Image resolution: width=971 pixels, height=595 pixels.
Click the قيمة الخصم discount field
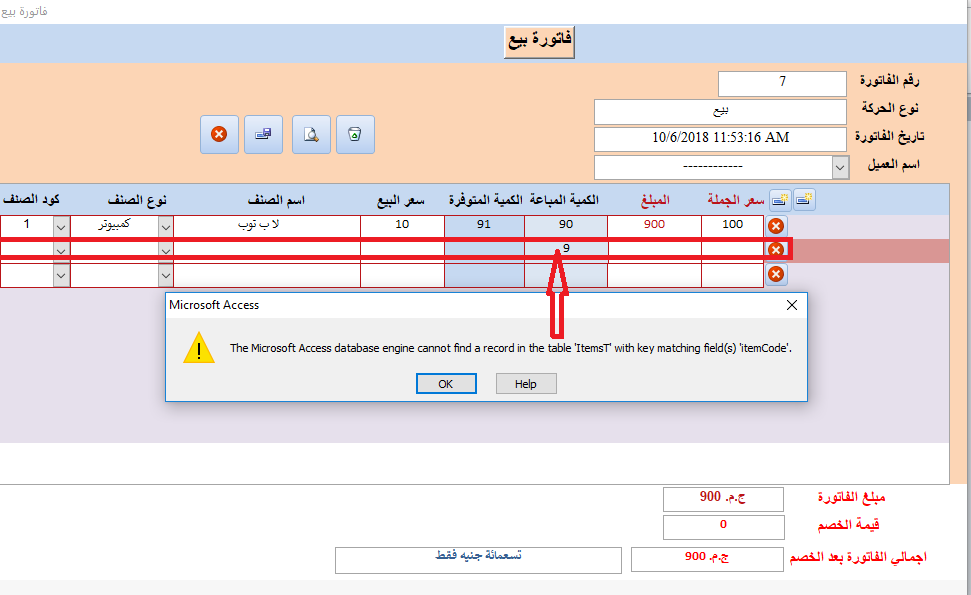[723, 525]
